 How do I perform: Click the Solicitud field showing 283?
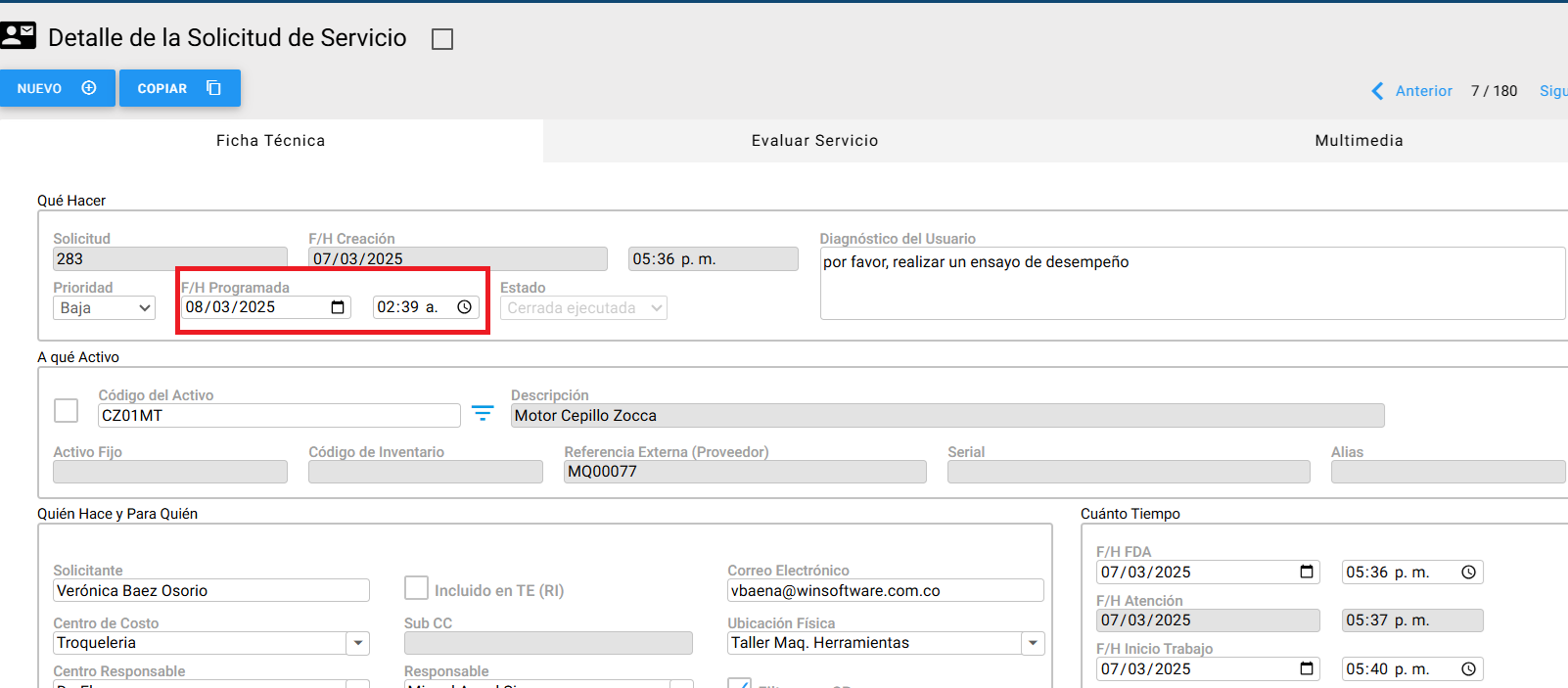tap(170, 259)
